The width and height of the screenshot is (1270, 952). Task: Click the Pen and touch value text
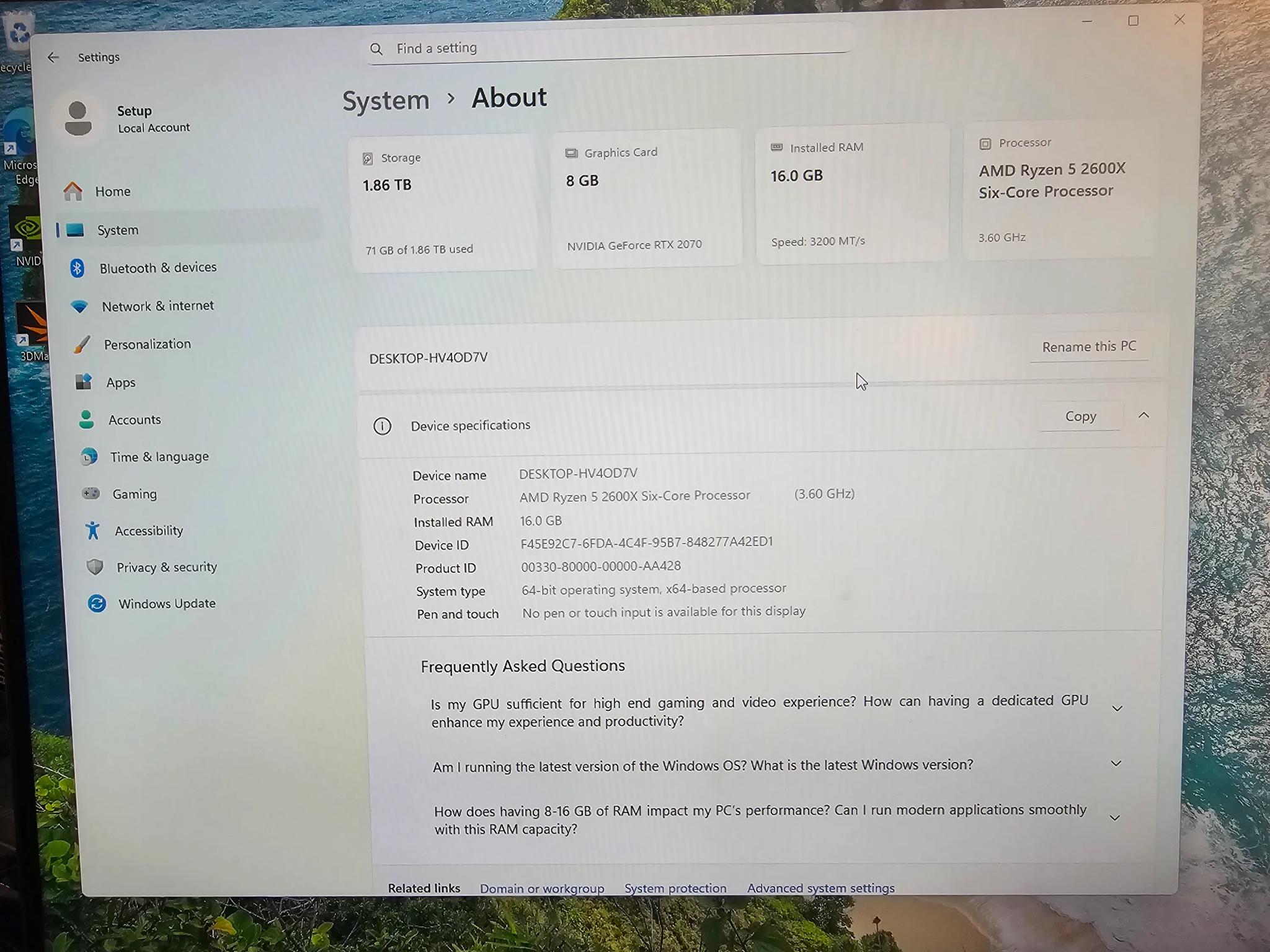tap(664, 612)
